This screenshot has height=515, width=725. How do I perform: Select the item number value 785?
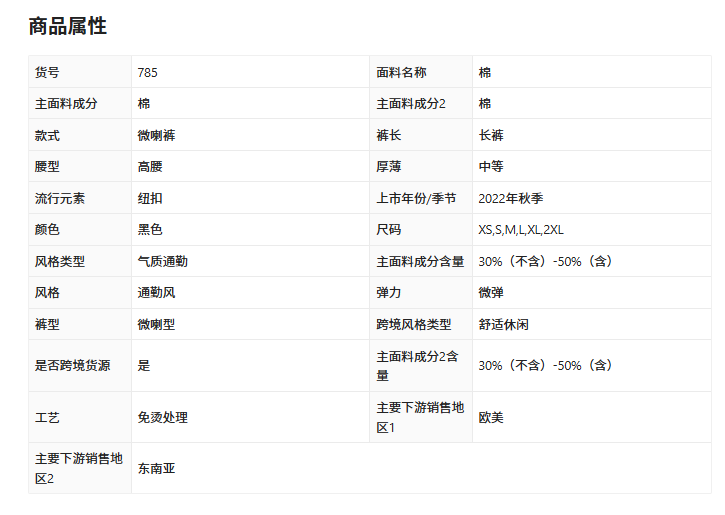click(x=148, y=73)
